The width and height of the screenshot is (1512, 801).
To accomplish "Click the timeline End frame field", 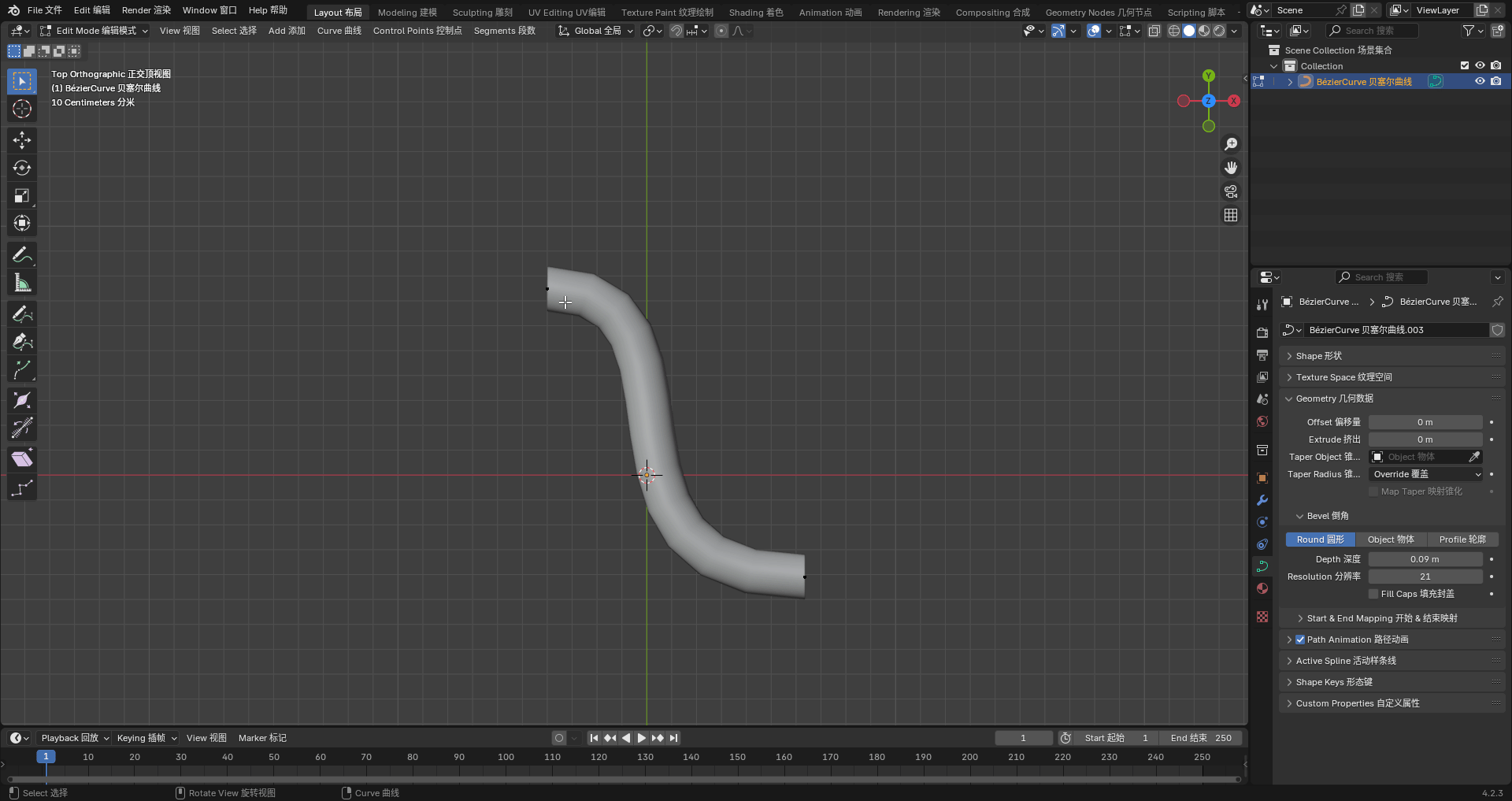I will (x=1201, y=738).
